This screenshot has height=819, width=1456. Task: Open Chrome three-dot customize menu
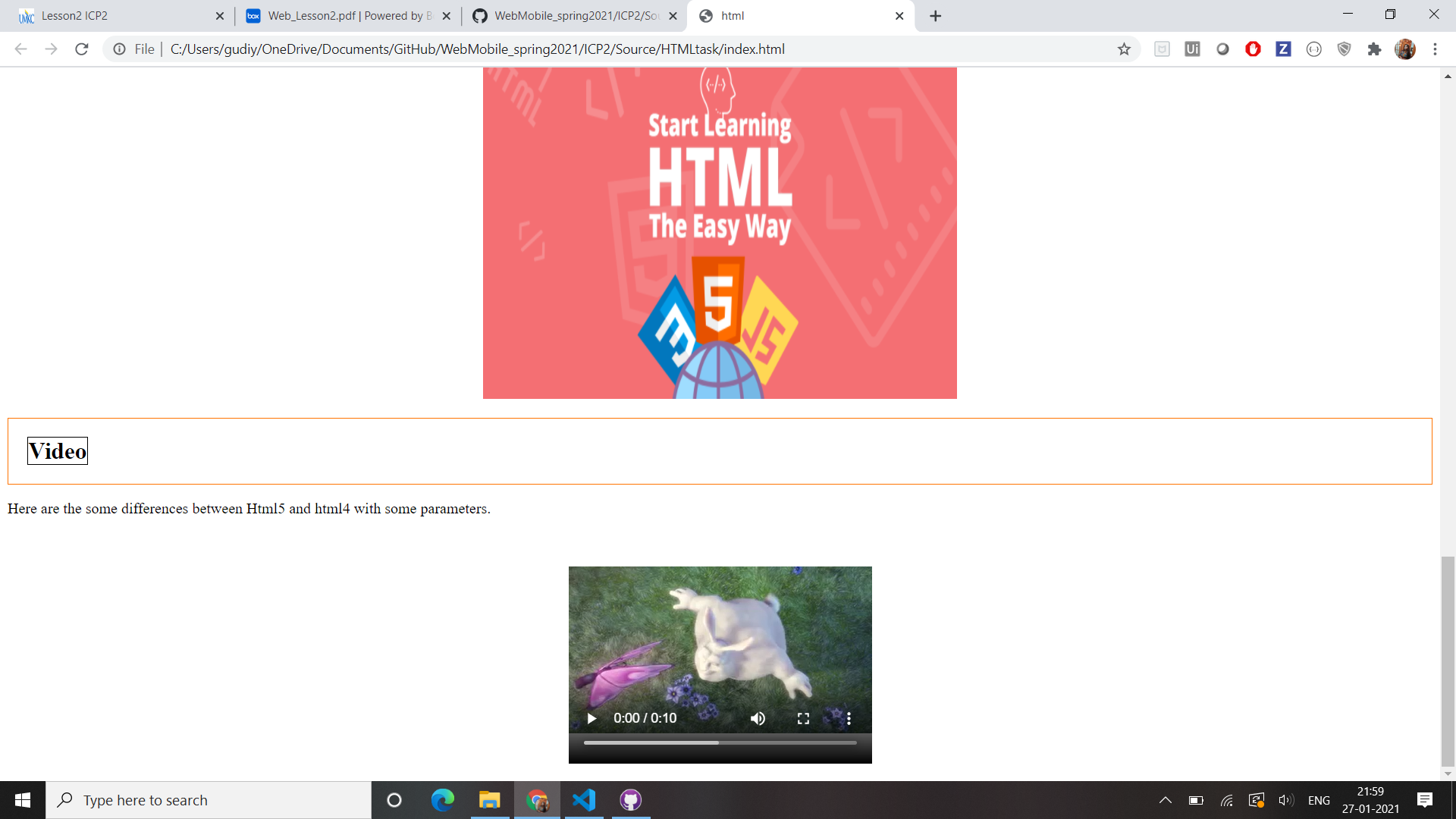(1435, 49)
